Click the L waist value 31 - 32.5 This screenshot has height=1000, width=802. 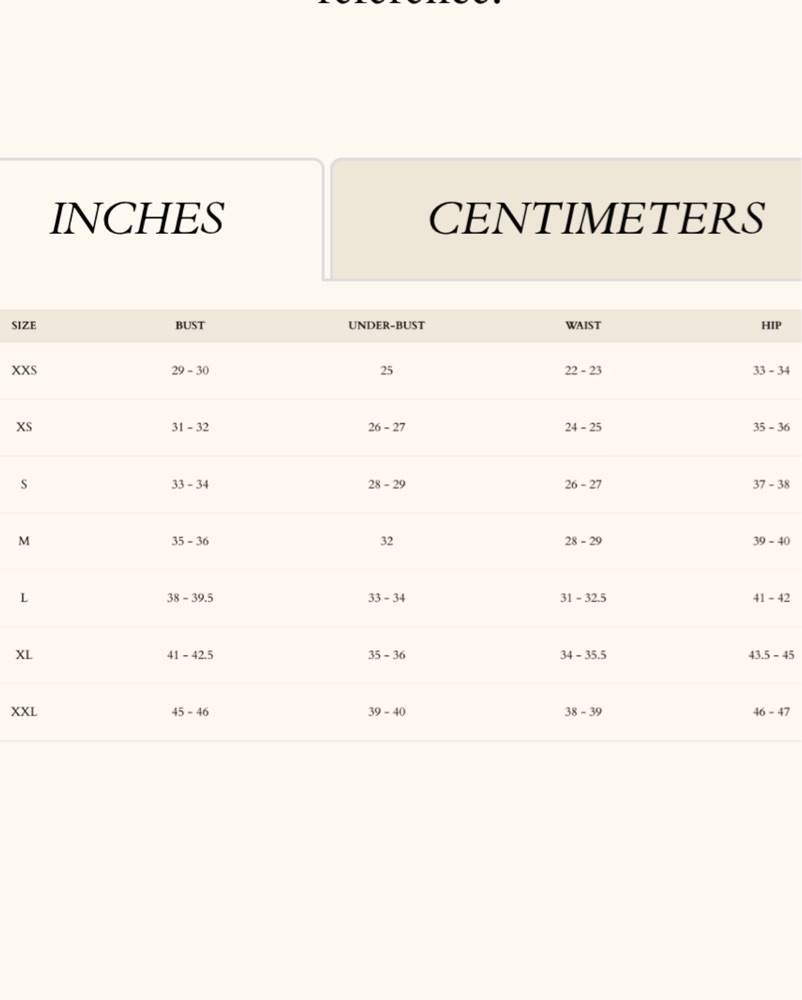tap(583, 598)
